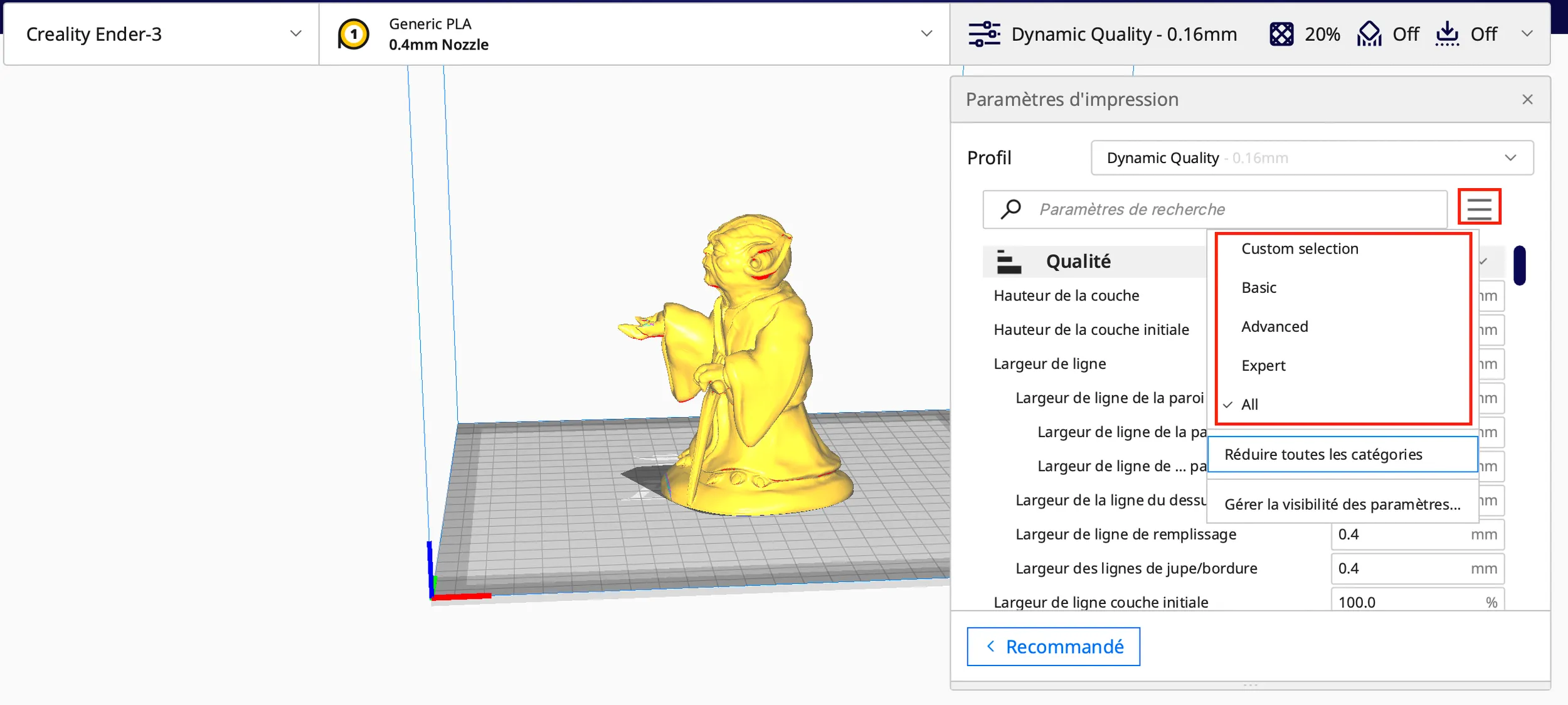Viewport: 1568px width, 705px height.
Task: Edit Largeur de ligne couche initiale value
Action: pos(1417,601)
